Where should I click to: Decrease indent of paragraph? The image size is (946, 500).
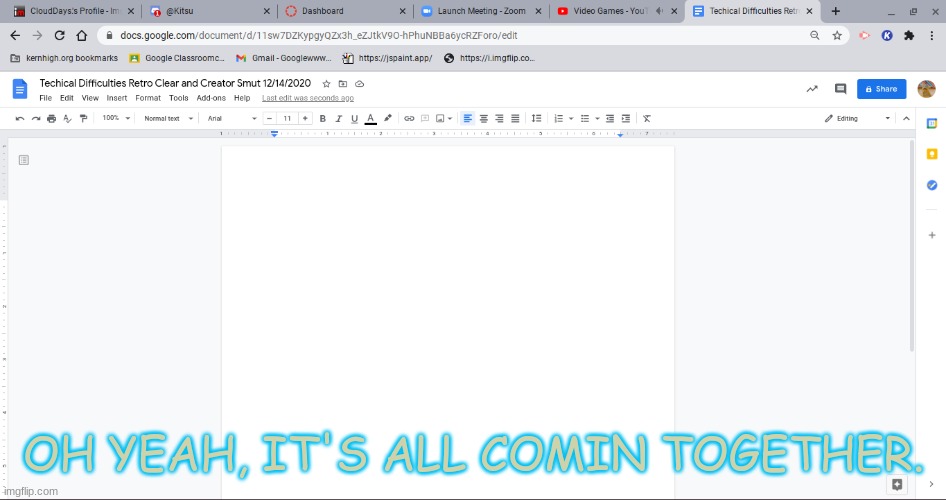pyautogui.click(x=610, y=118)
